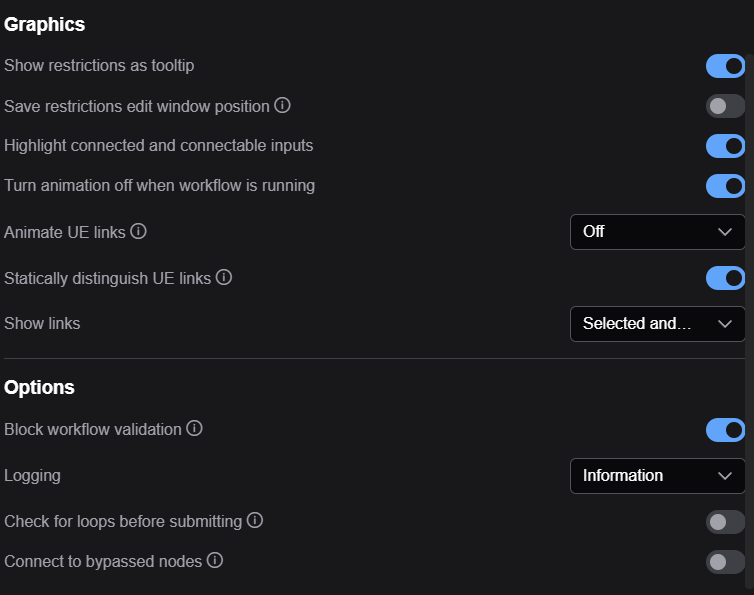Image resolution: width=754 pixels, height=595 pixels.
Task: Click info icon beside Animate UE links
Action: pyautogui.click(x=138, y=231)
